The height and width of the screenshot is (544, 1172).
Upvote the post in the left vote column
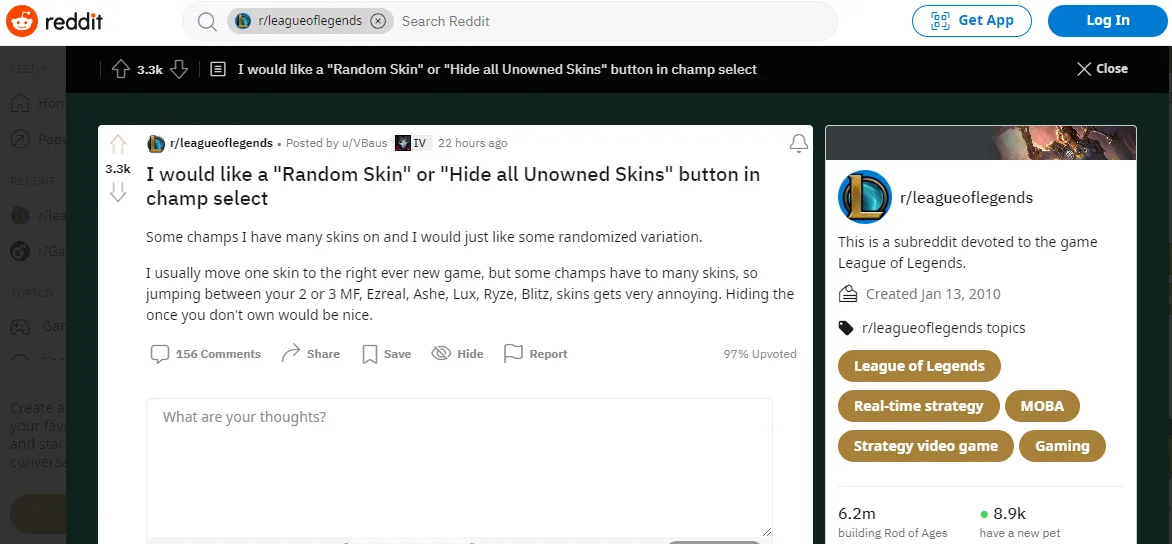(x=118, y=144)
